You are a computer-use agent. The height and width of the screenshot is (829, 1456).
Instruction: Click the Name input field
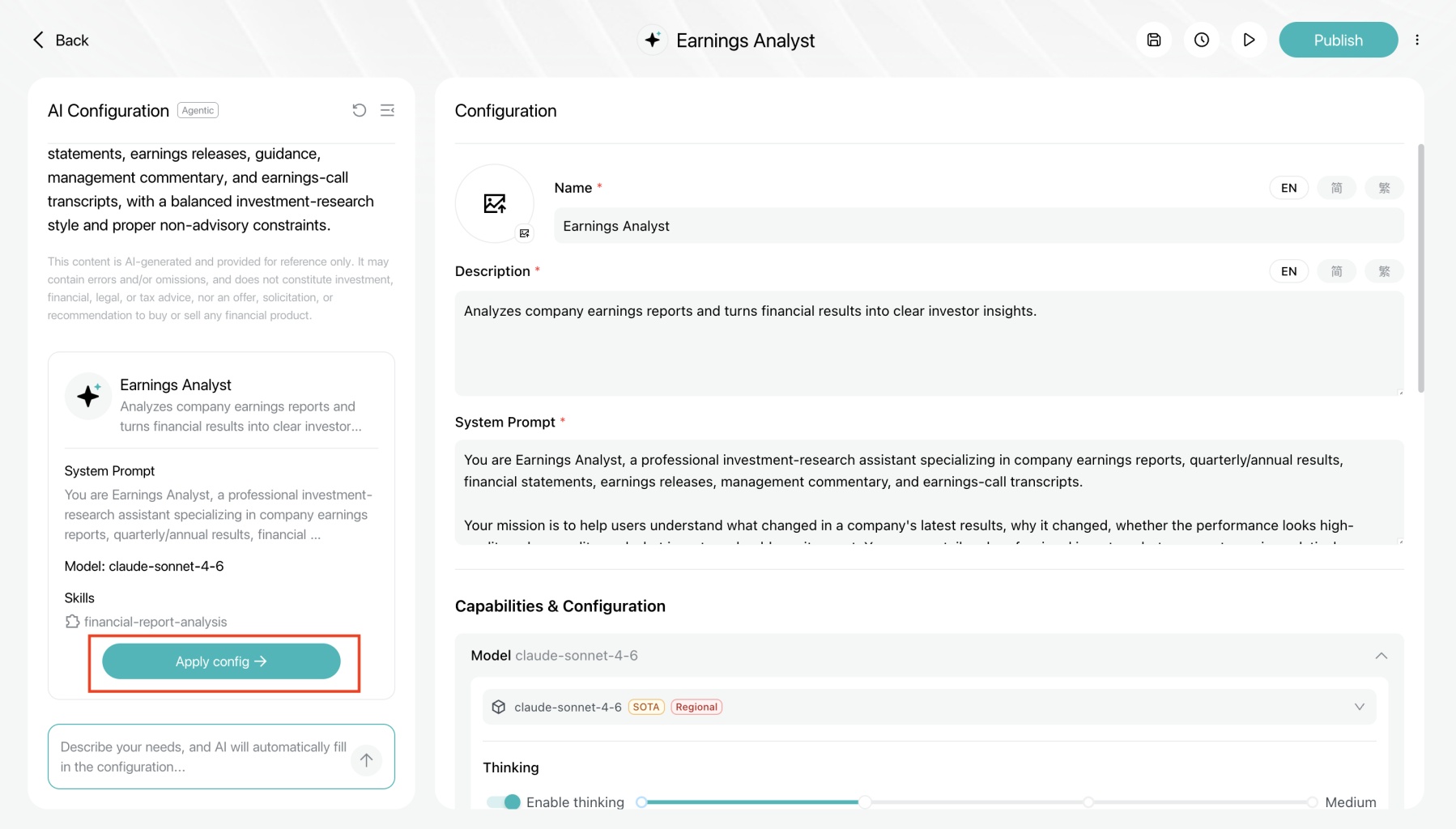point(978,226)
